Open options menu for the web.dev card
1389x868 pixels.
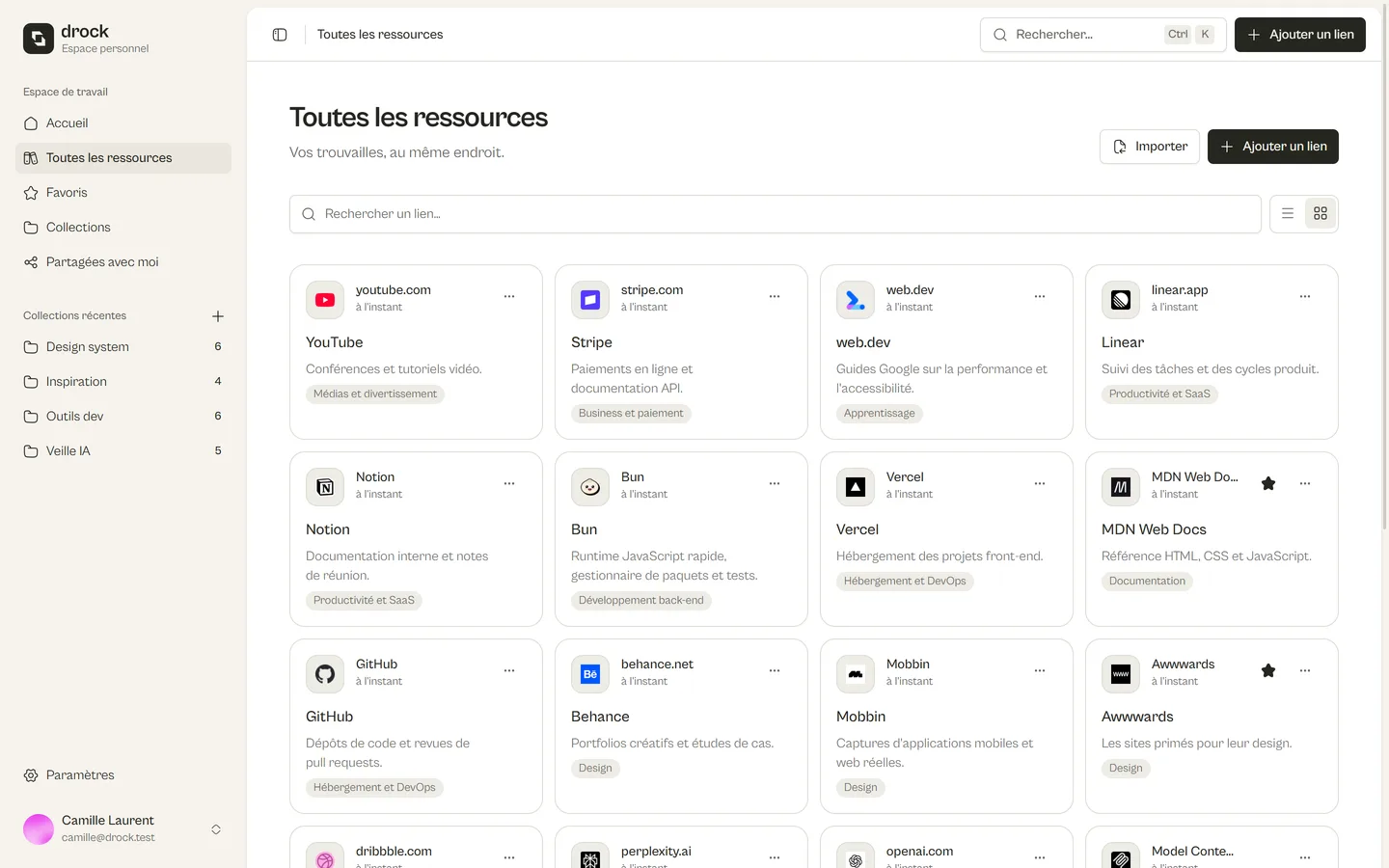tap(1040, 296)
